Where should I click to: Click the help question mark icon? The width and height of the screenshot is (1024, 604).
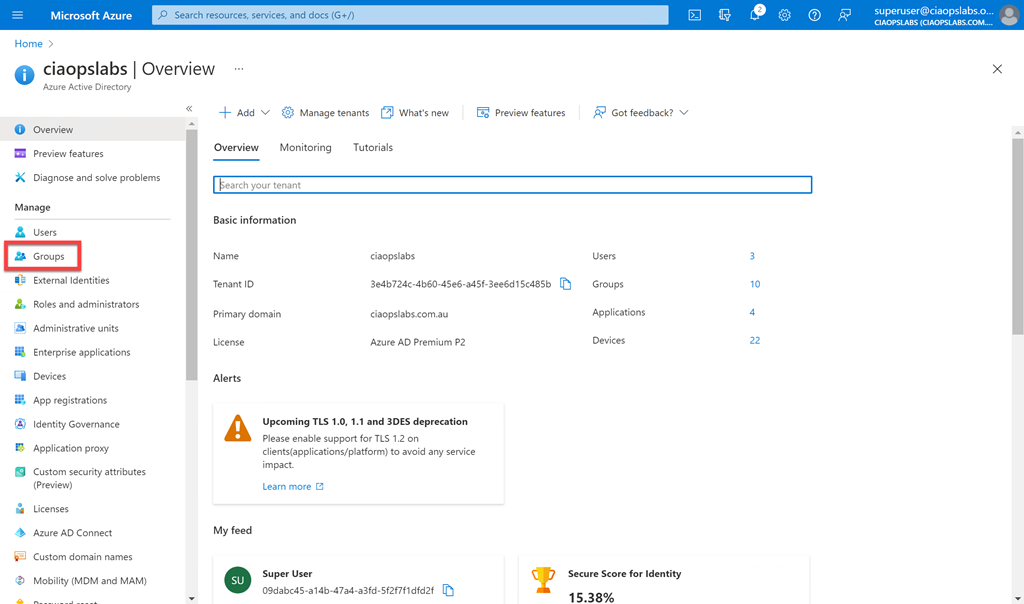815,15
